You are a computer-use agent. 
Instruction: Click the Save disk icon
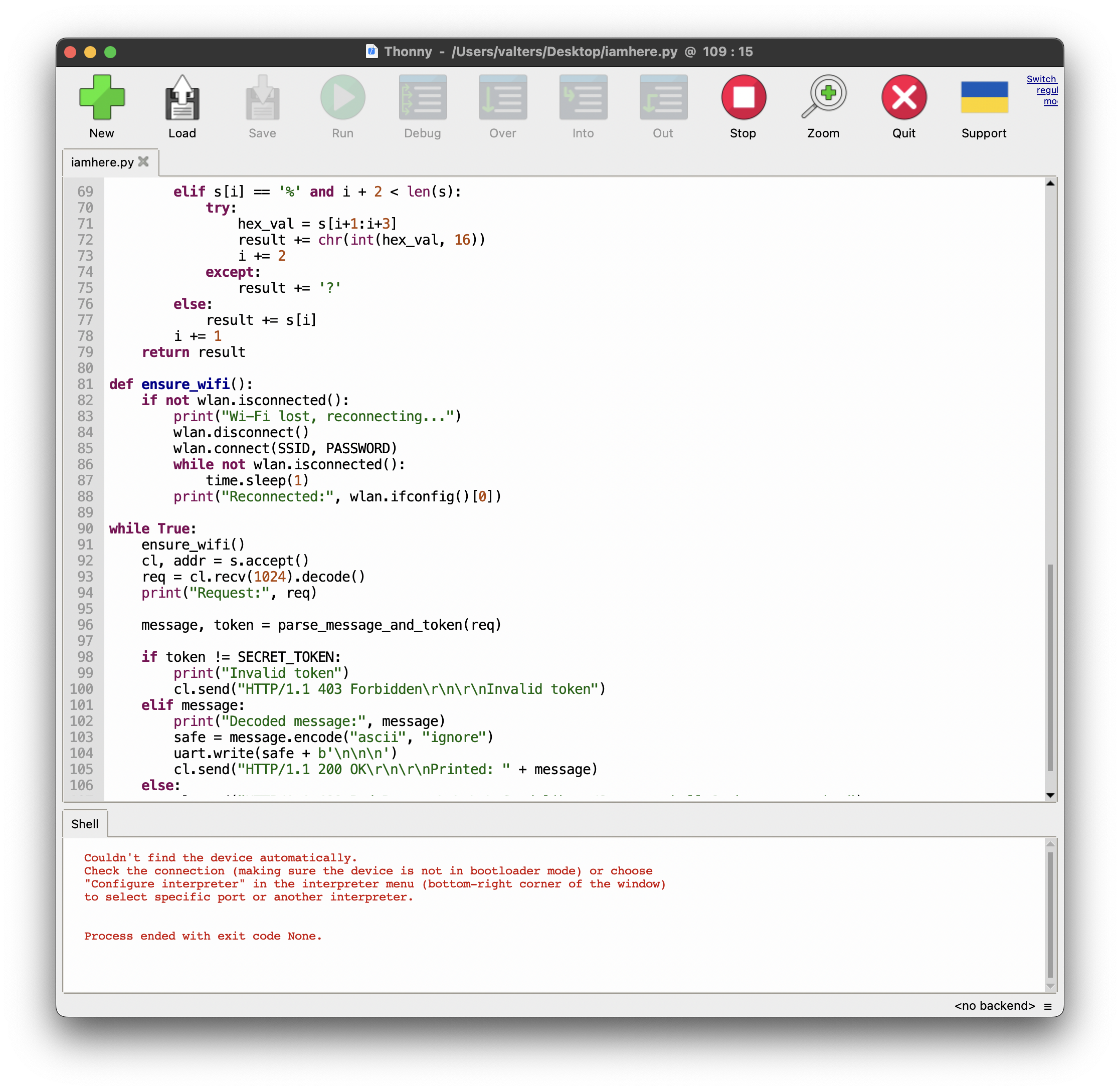tap(262, 98)
